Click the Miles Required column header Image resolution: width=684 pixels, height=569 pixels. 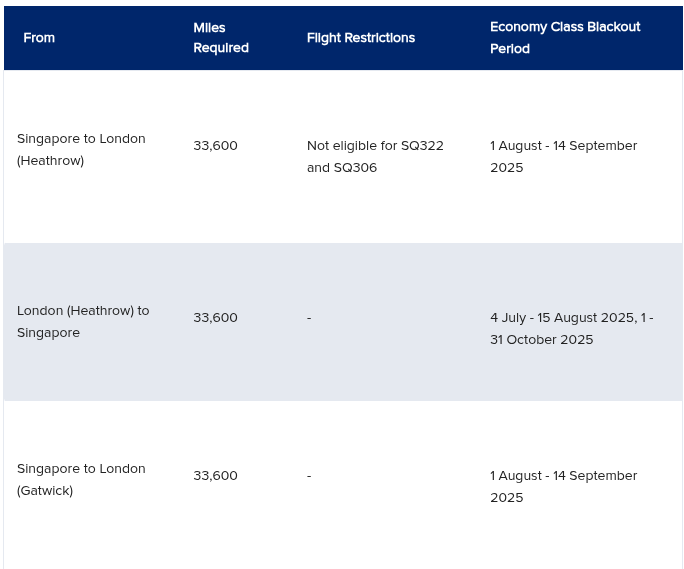[x=221, y=38]
